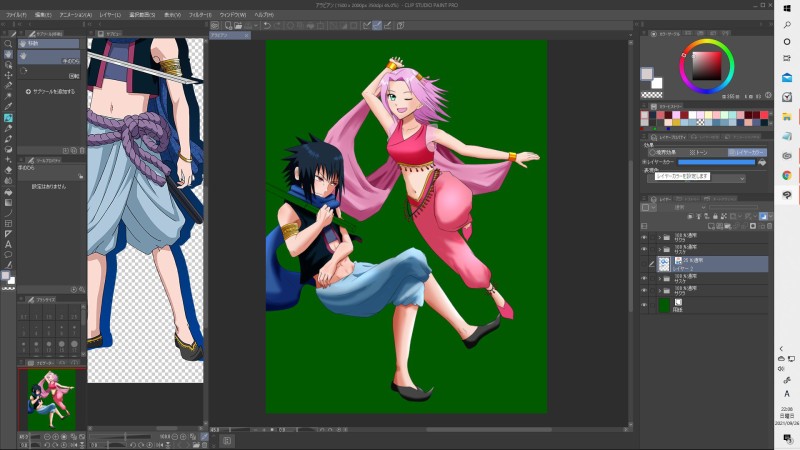
Task: Toggle Lock layer icon in Layer panel
Action: pos(715,216)
